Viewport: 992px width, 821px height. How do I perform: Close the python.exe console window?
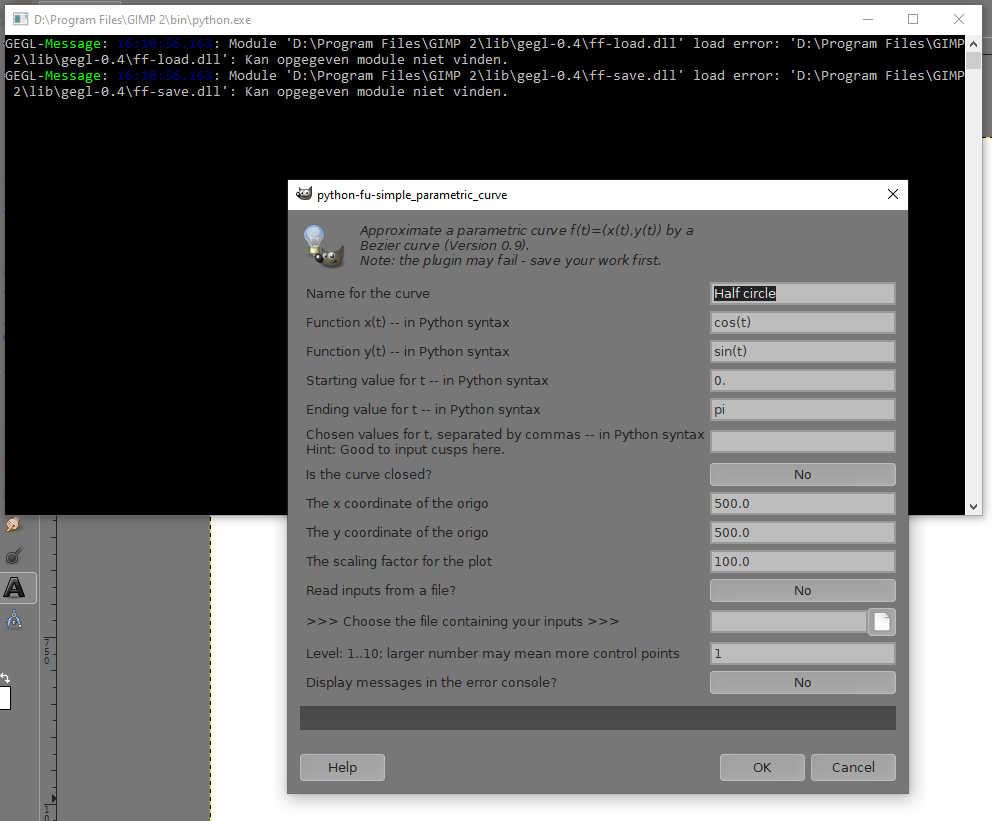click(958, 20)
